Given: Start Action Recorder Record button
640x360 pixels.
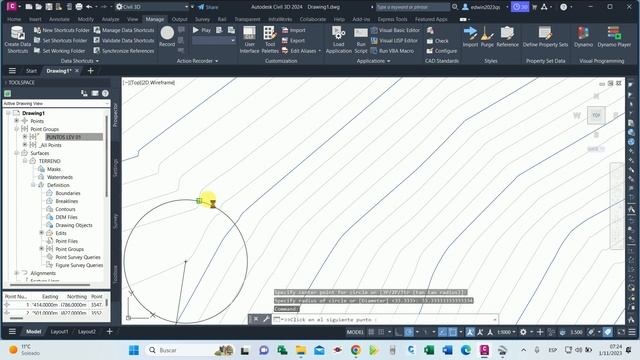Looking at the screenshot, I should coord(167,37).
